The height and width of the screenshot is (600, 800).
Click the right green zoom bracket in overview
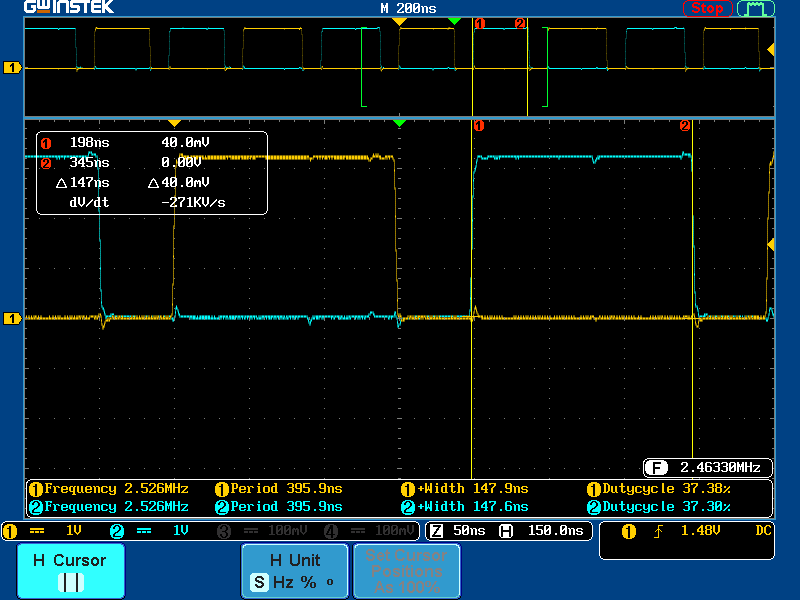545,67
